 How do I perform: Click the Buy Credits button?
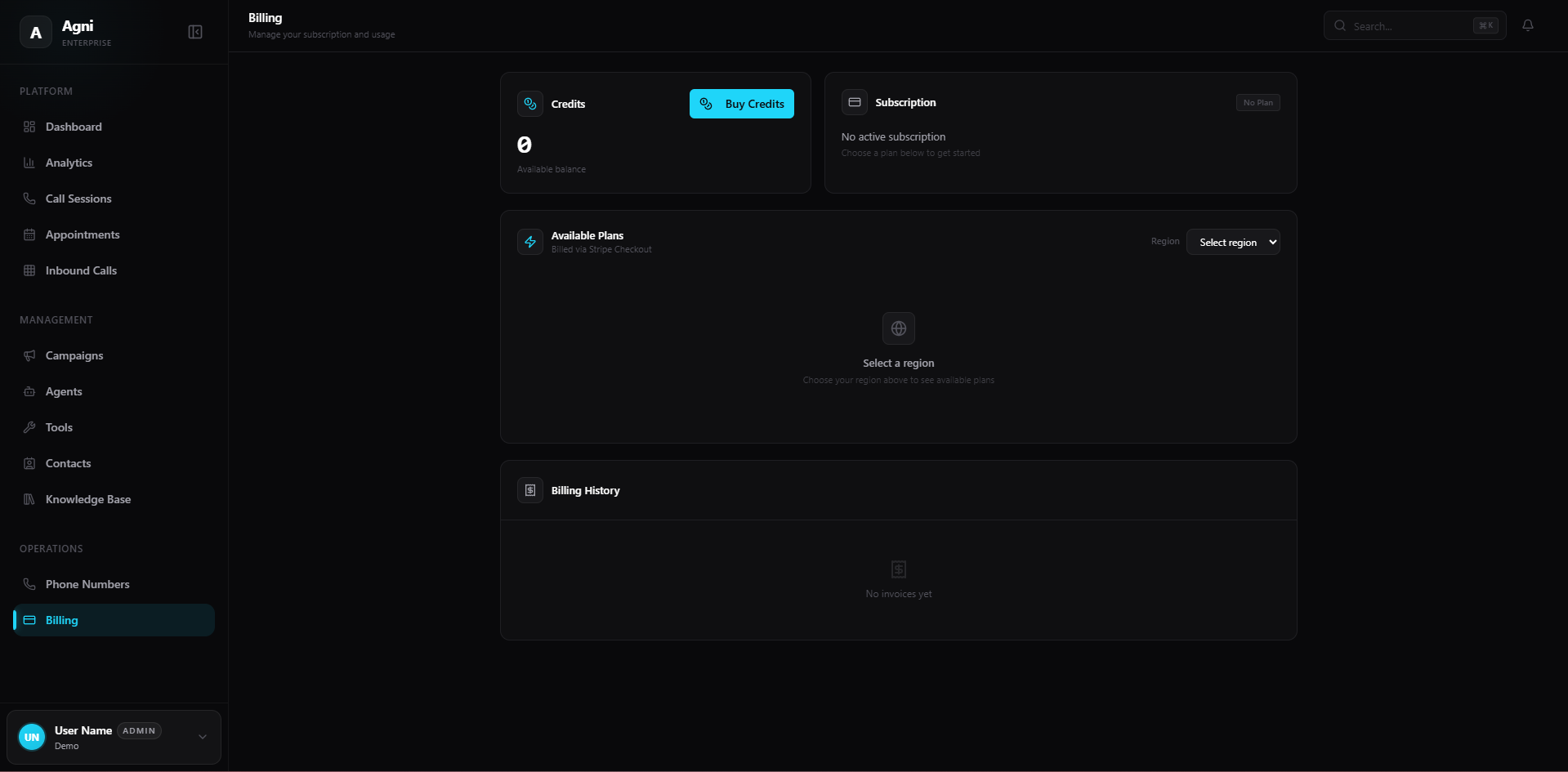(x=741, y=104)
